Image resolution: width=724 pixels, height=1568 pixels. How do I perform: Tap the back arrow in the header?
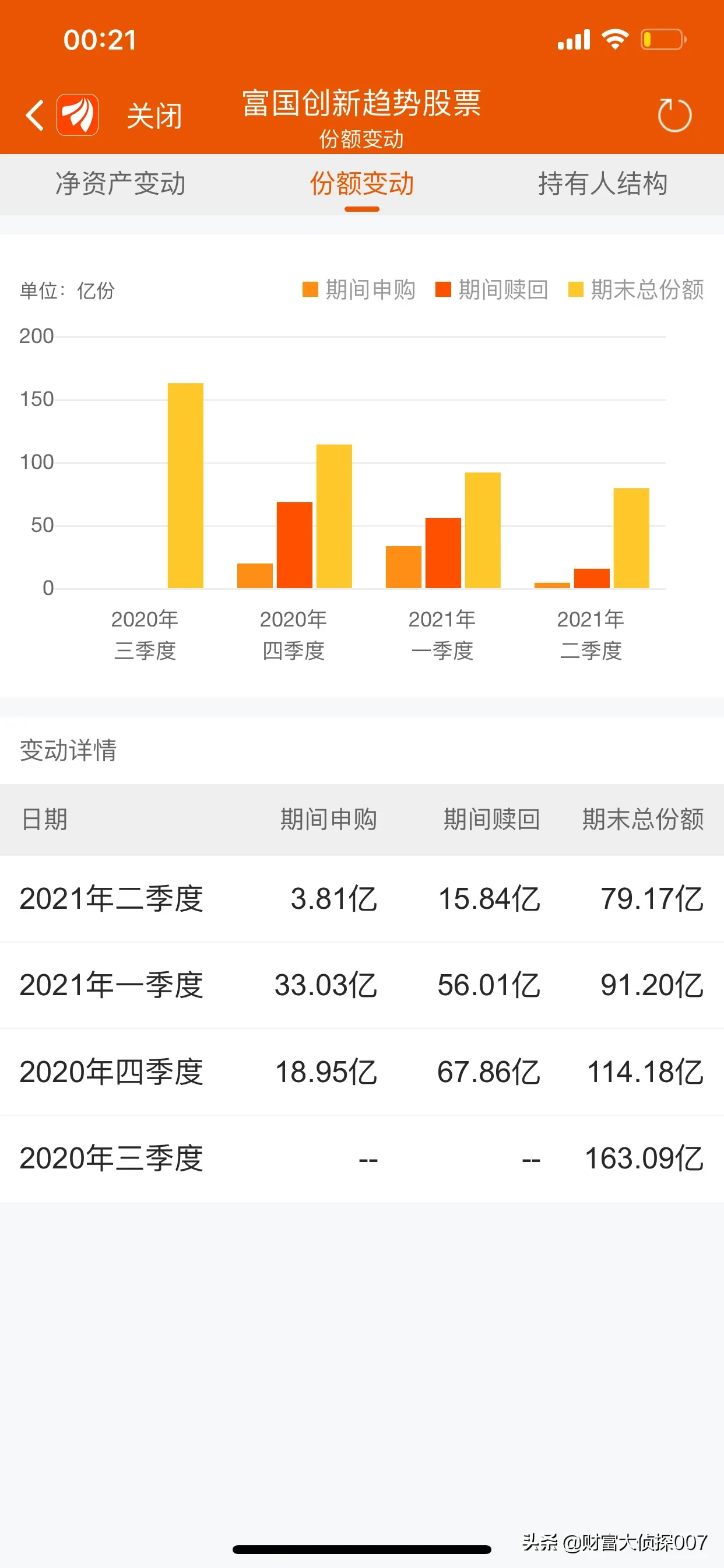coord(36,115)
